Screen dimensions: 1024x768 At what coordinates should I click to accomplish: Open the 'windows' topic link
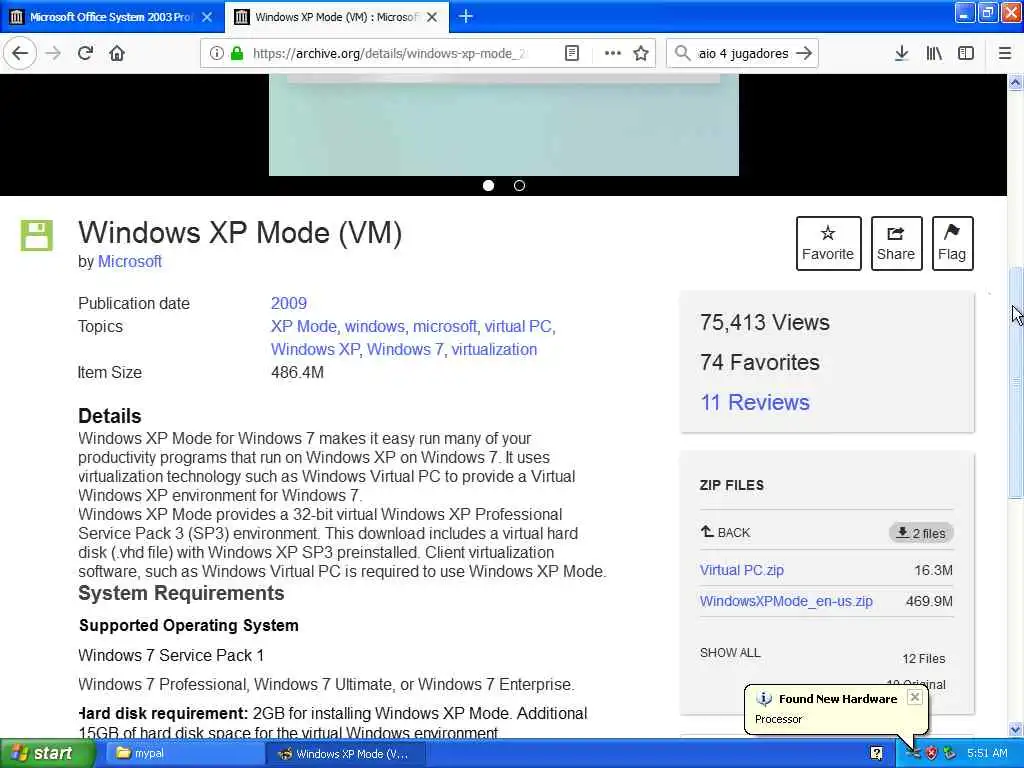click(375, 326)
